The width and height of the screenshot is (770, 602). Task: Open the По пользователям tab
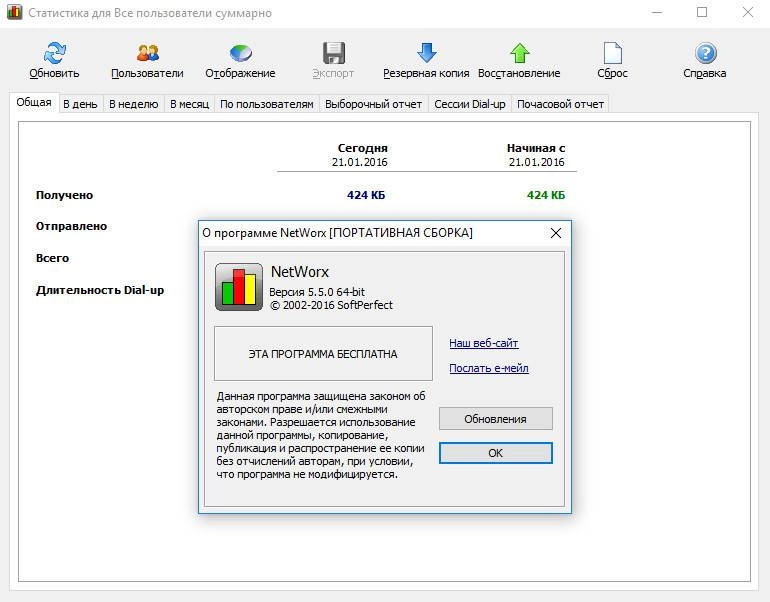[267, 104]
